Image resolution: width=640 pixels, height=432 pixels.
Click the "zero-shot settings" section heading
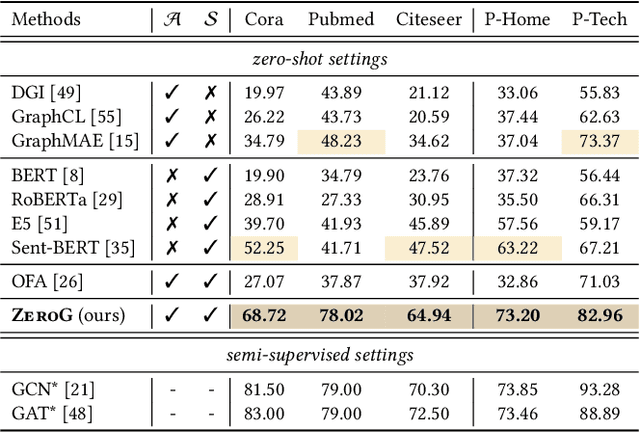pos(319,59)
